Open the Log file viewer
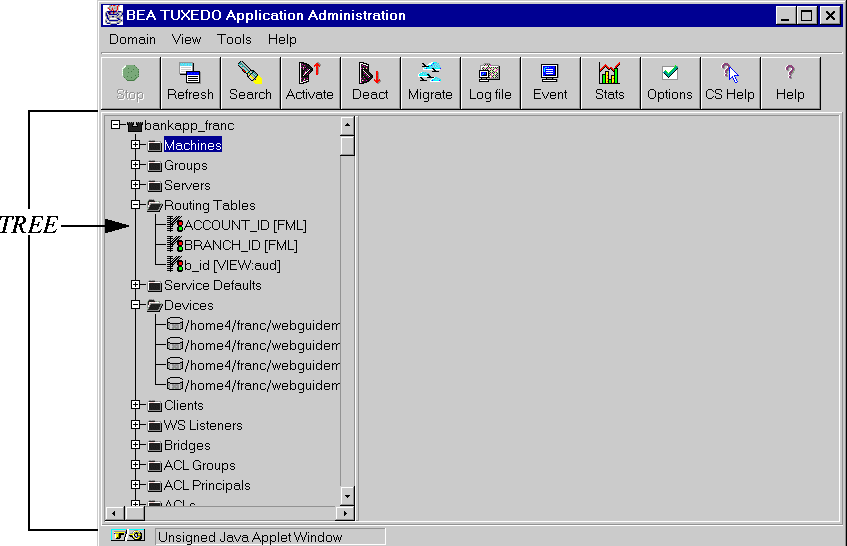The width and height of the screenshot is (847, 546). (490, 84)
